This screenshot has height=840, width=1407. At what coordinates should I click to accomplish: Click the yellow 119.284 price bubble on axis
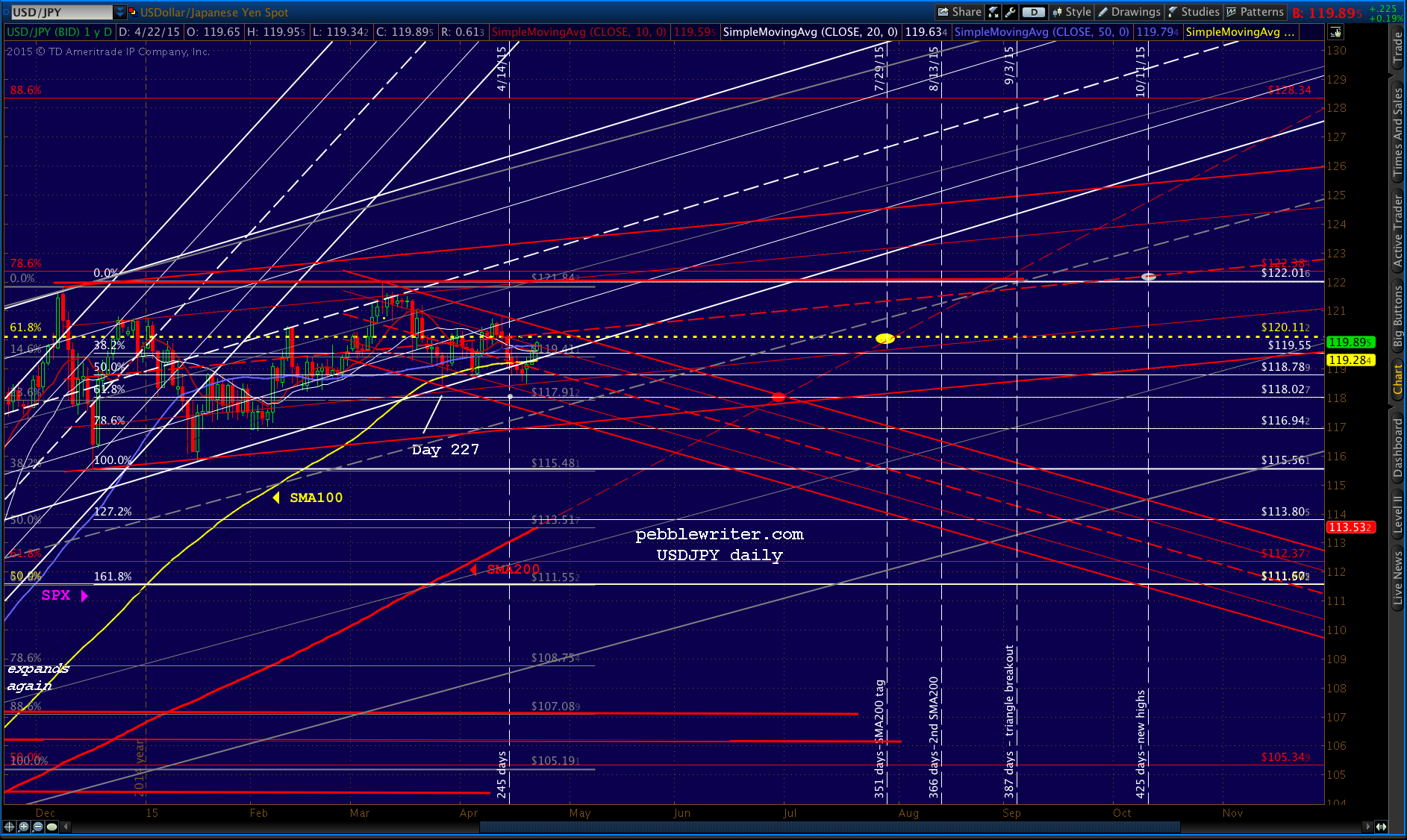point(1350,360)
